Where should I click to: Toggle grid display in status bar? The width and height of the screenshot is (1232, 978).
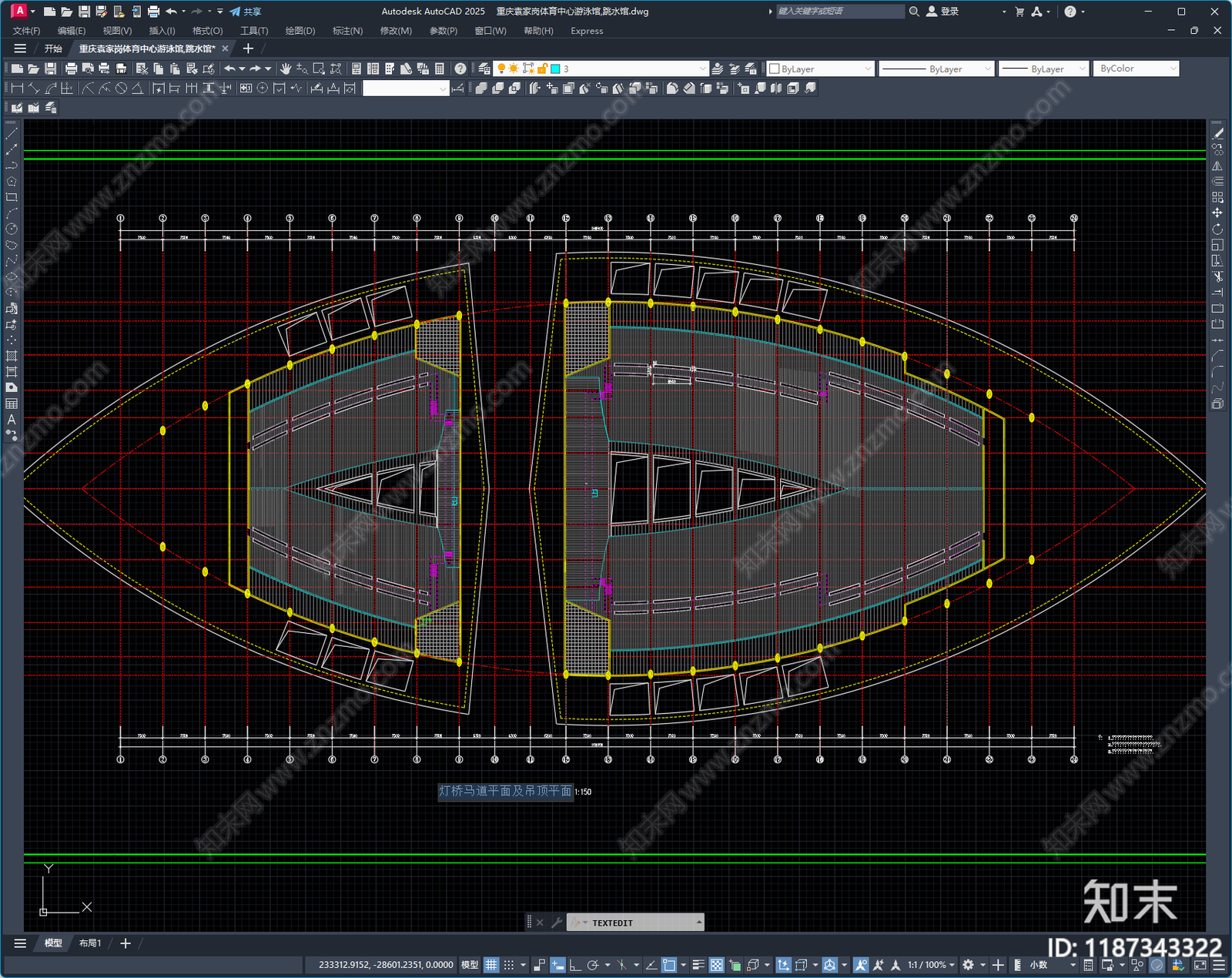(491, 965)
